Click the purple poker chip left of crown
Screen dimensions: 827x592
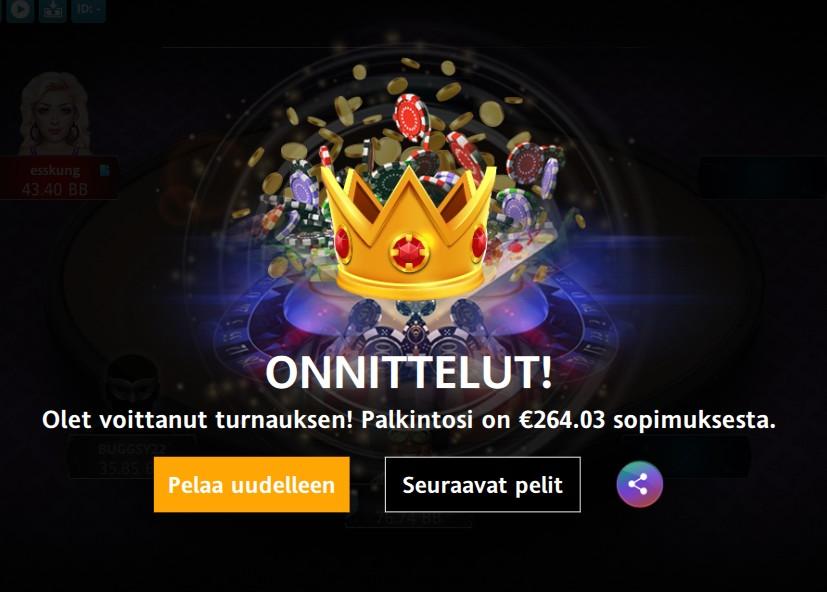pyautogui.click(x=303, y=189)
